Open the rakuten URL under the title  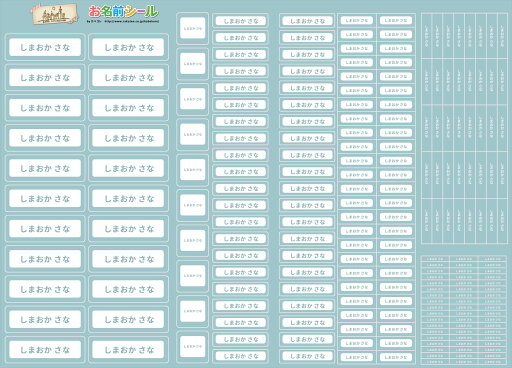(x=132, y=21)
